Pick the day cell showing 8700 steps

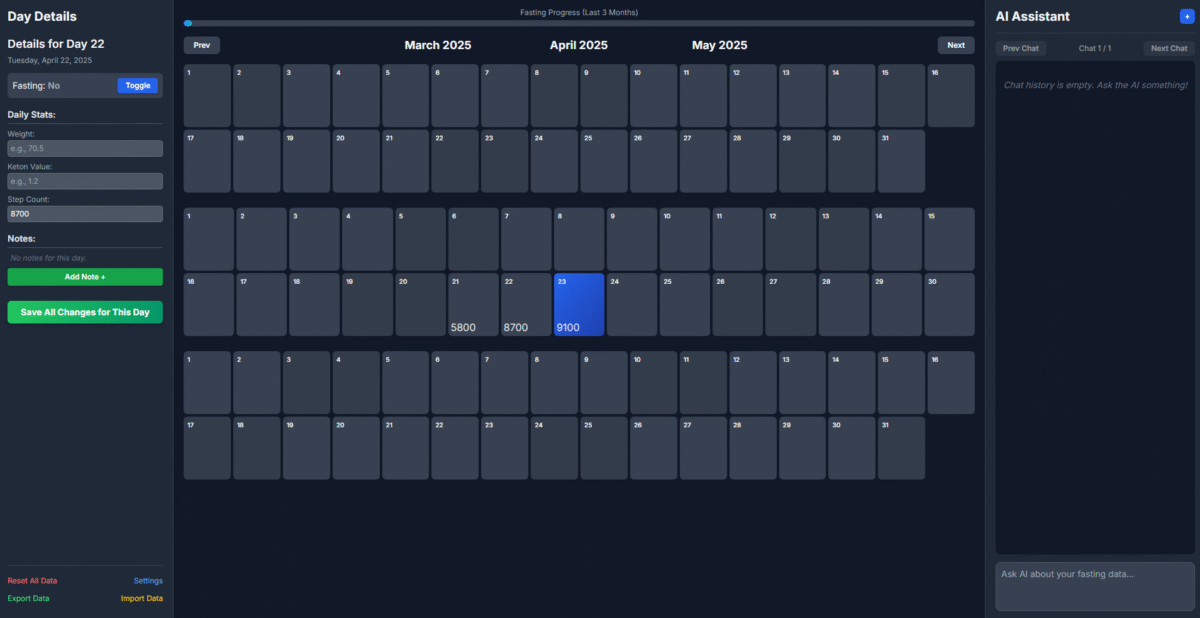[526, 304]
